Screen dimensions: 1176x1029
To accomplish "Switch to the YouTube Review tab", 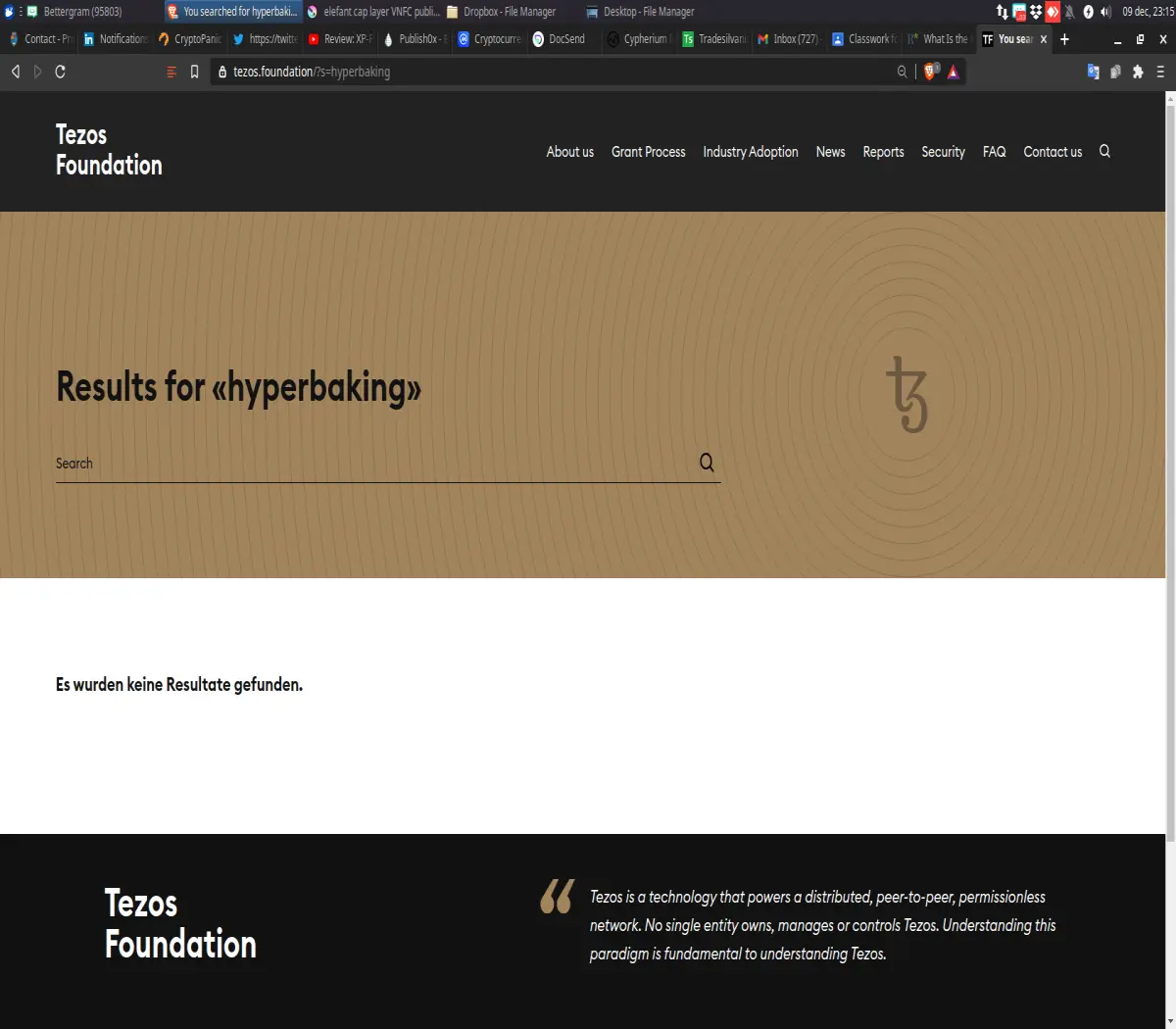I will (340, 39).
